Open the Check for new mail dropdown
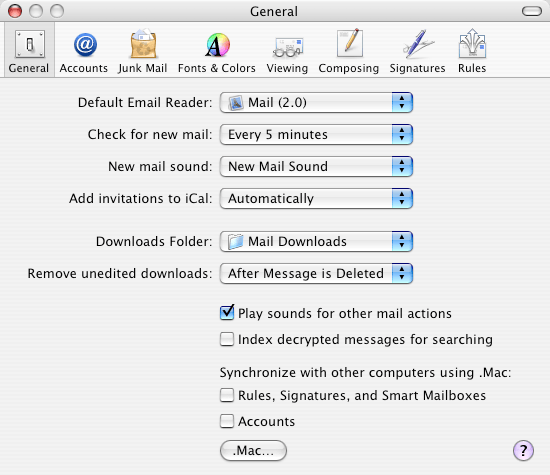Viewport: 550px width, 475px height. pos(316,134)
